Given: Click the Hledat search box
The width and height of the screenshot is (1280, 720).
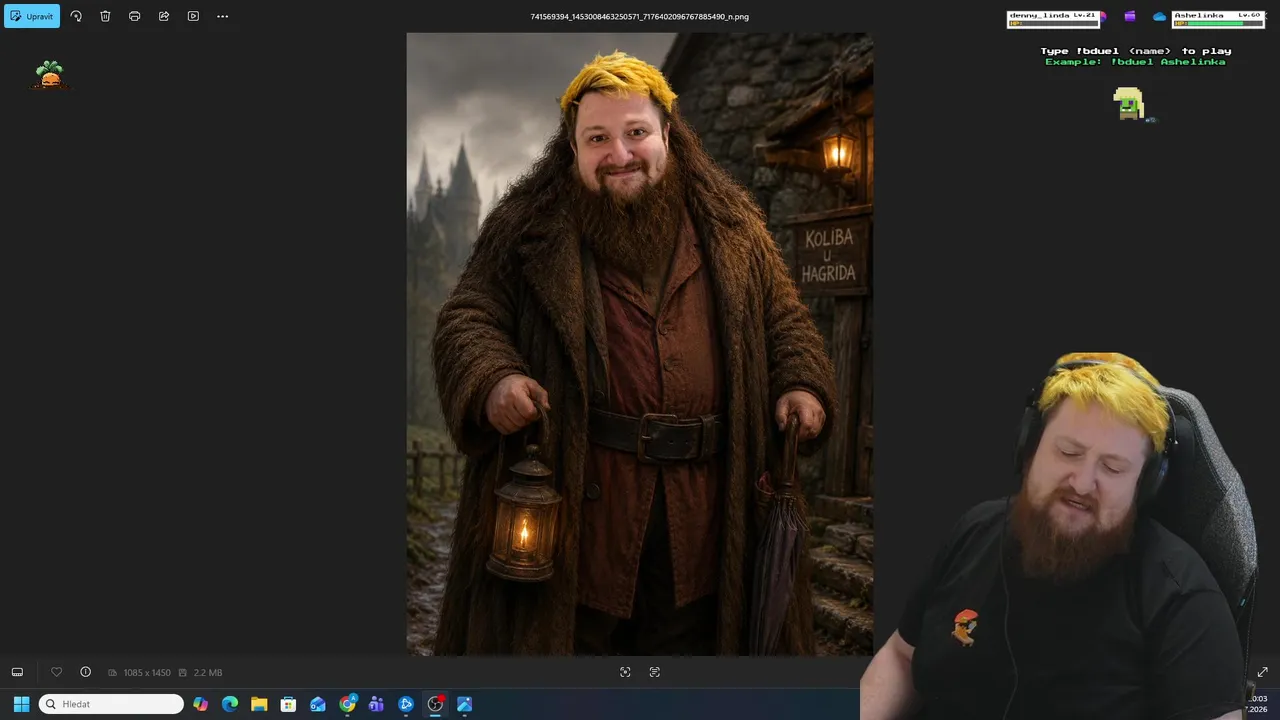Looking at the screenshot, I should pyautogui.click(x=111, y=704).
